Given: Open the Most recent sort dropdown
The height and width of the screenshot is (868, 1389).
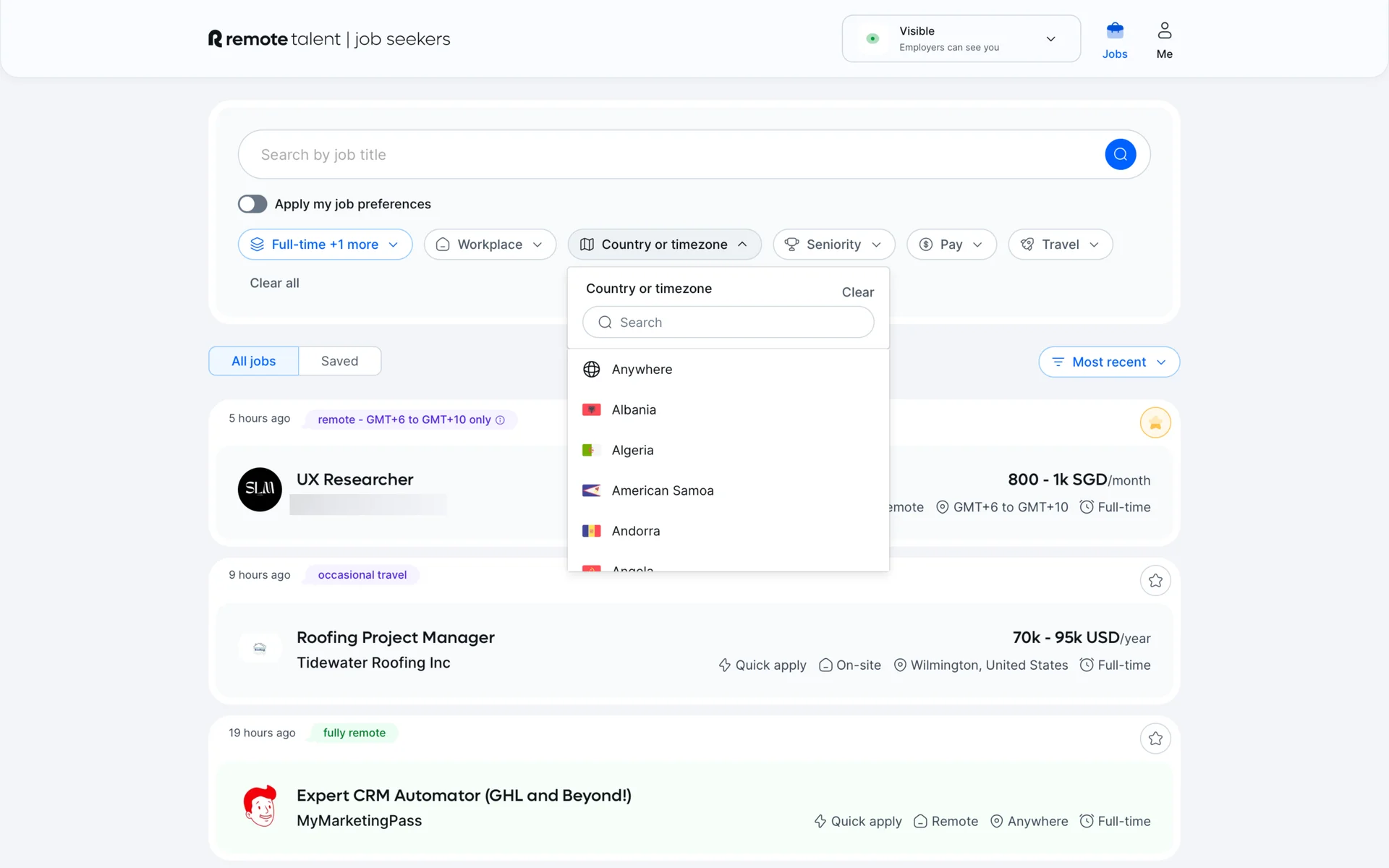Looking at the screenshot, I should pos(1108,362).
